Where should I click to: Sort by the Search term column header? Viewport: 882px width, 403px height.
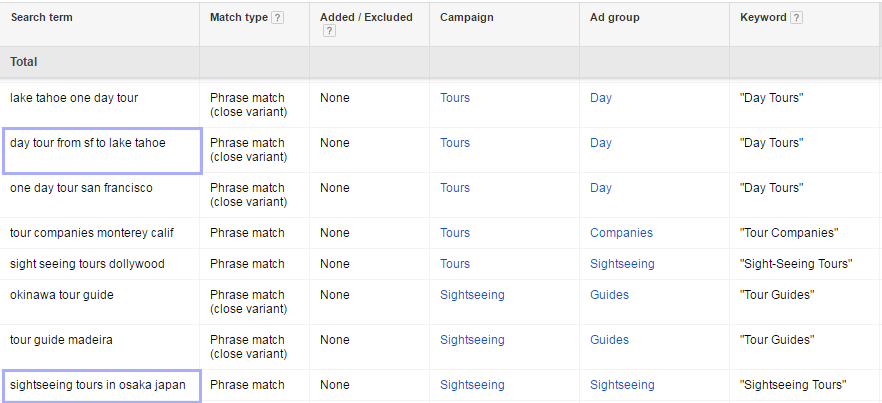42,17
